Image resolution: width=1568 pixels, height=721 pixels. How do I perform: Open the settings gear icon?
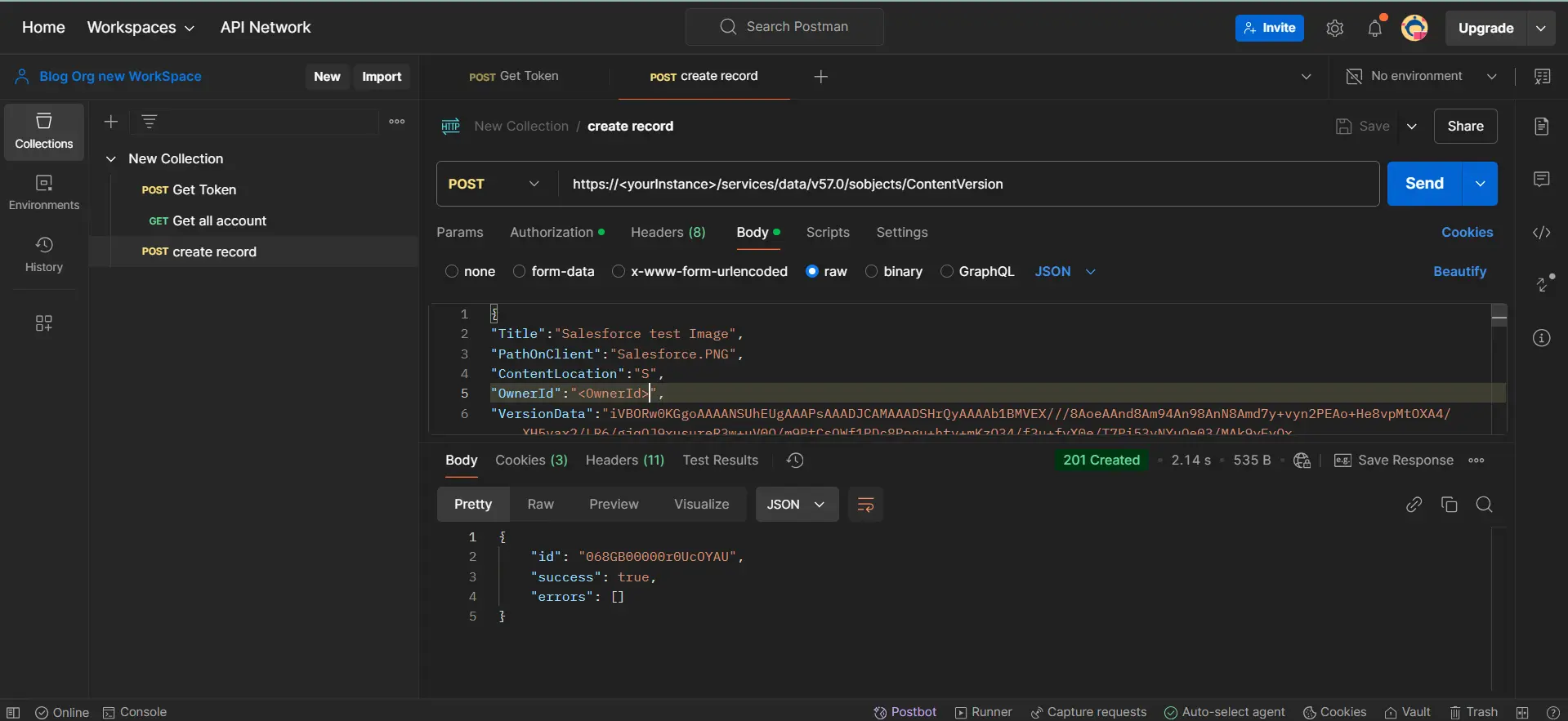1334,28
